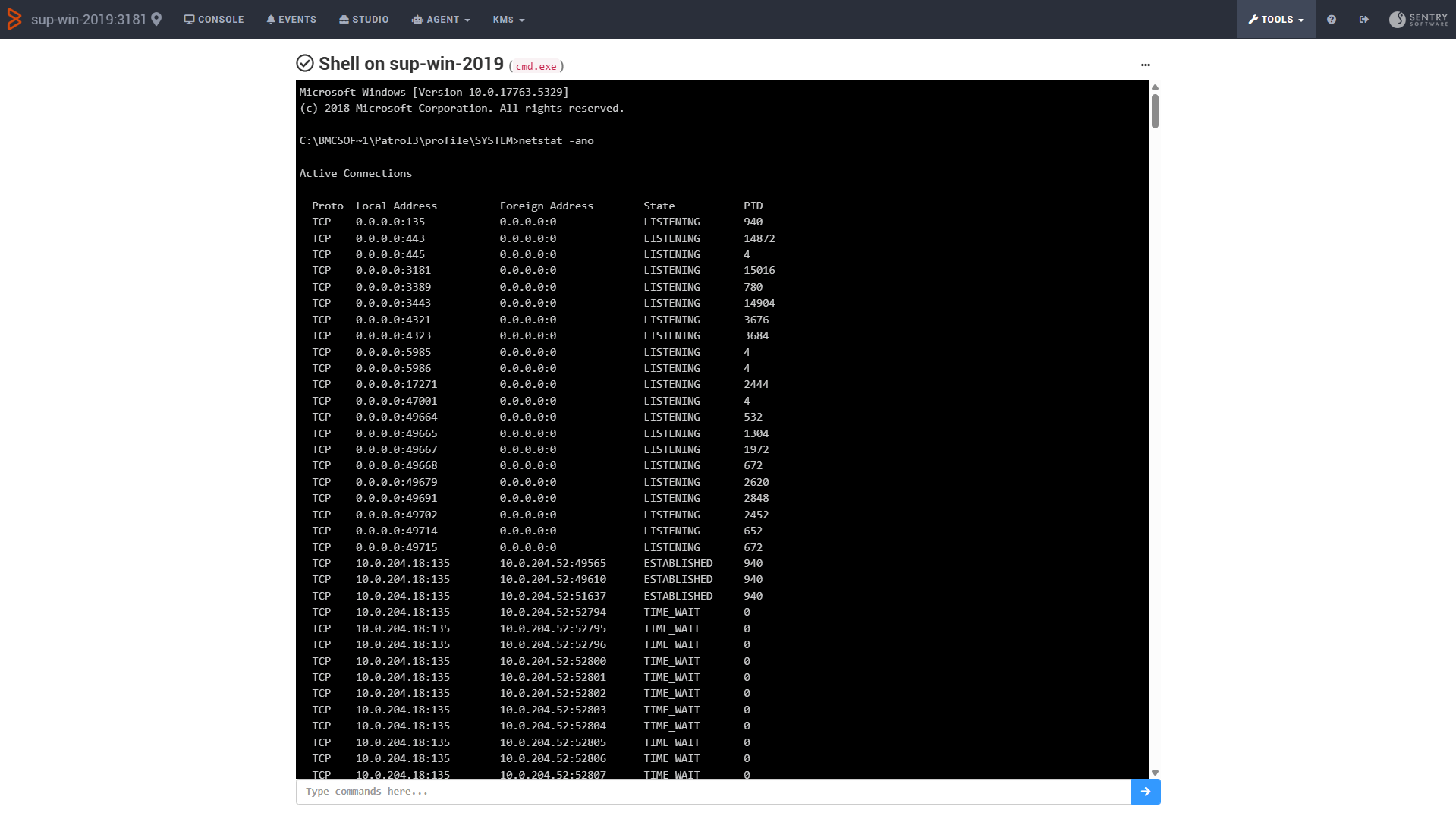Image resolution: width=1456 pixels, height=819 pixels.
Task: Click the Sentry Software logo
Action: point(1418,20)
